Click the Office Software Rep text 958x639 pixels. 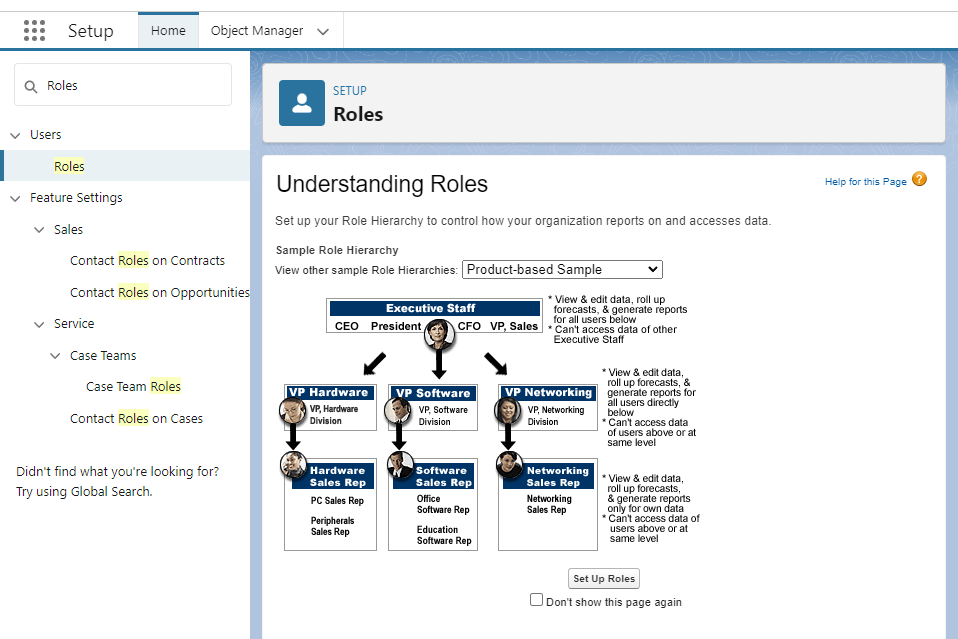pyautogui.click(x=443, y=504)
